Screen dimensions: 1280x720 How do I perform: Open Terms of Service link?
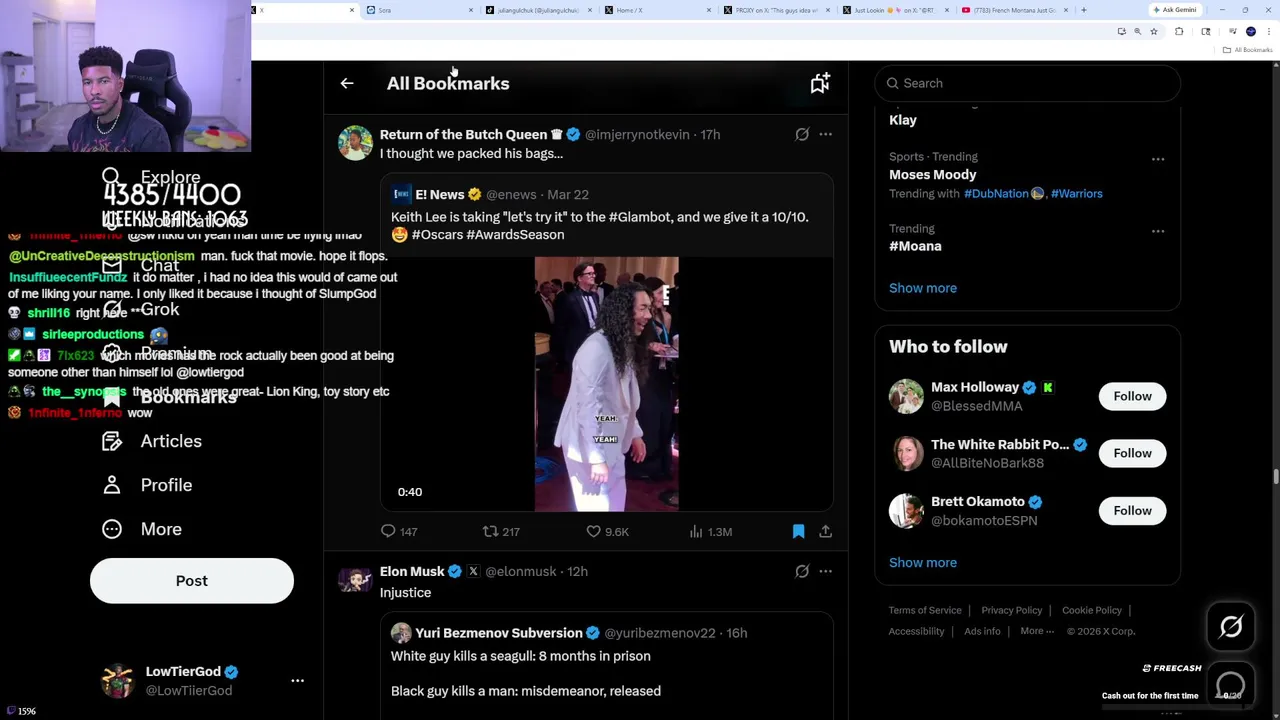(925, 610)
